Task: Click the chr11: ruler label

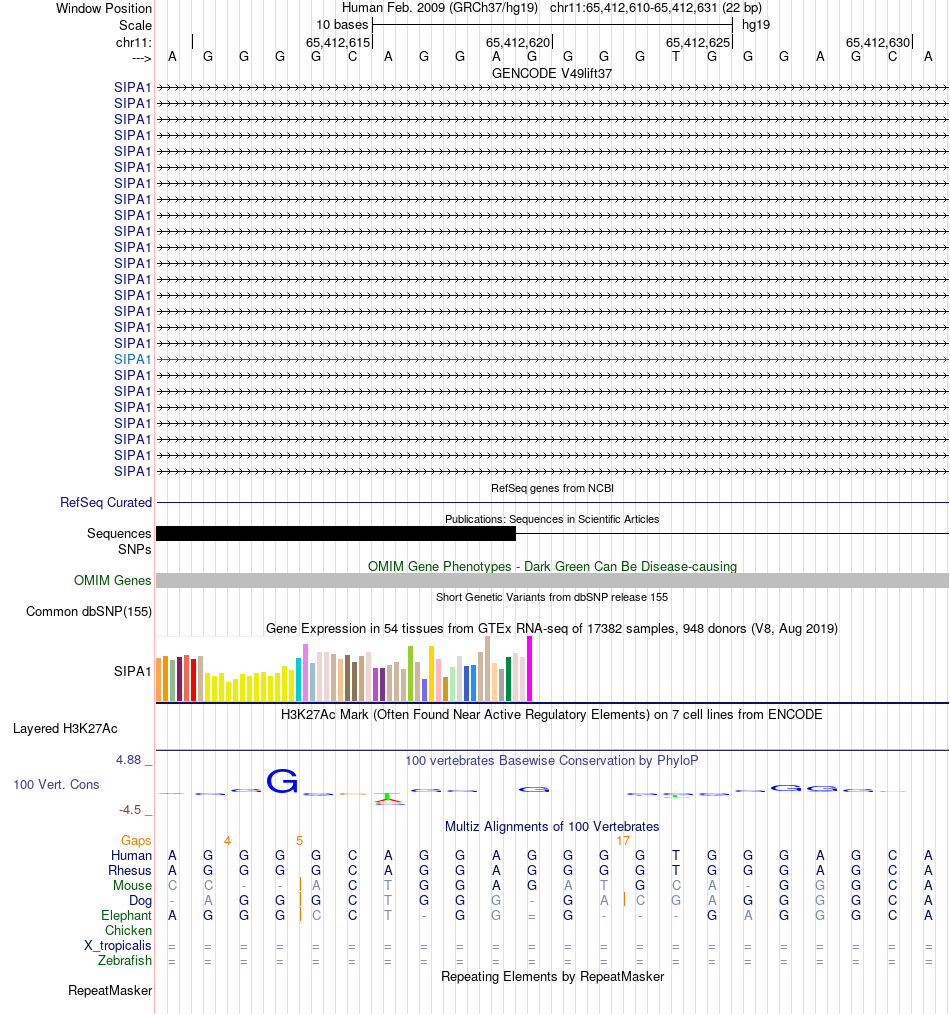Action: coord(134,43)
